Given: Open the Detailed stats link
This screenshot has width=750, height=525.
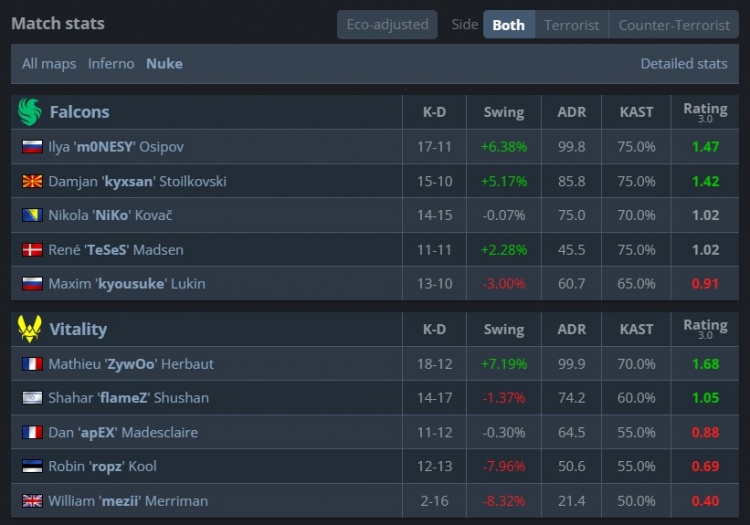Looking at the screenshot, I should (683, 63).
